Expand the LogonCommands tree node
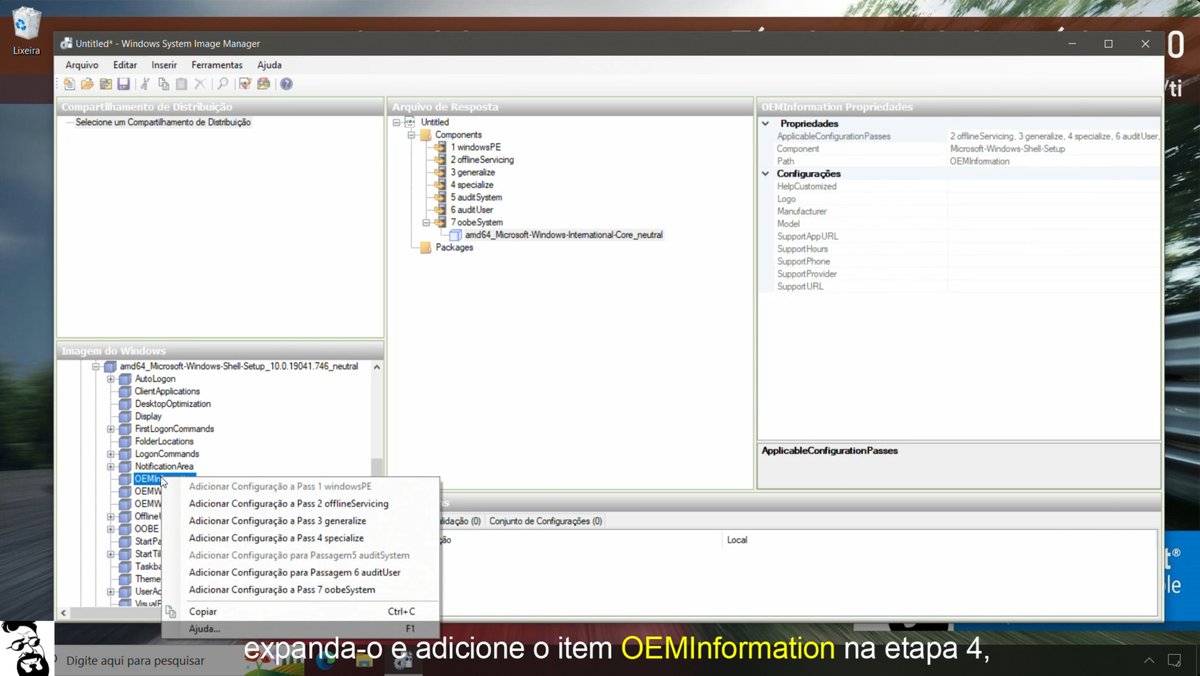 click(x=111, y=454)
